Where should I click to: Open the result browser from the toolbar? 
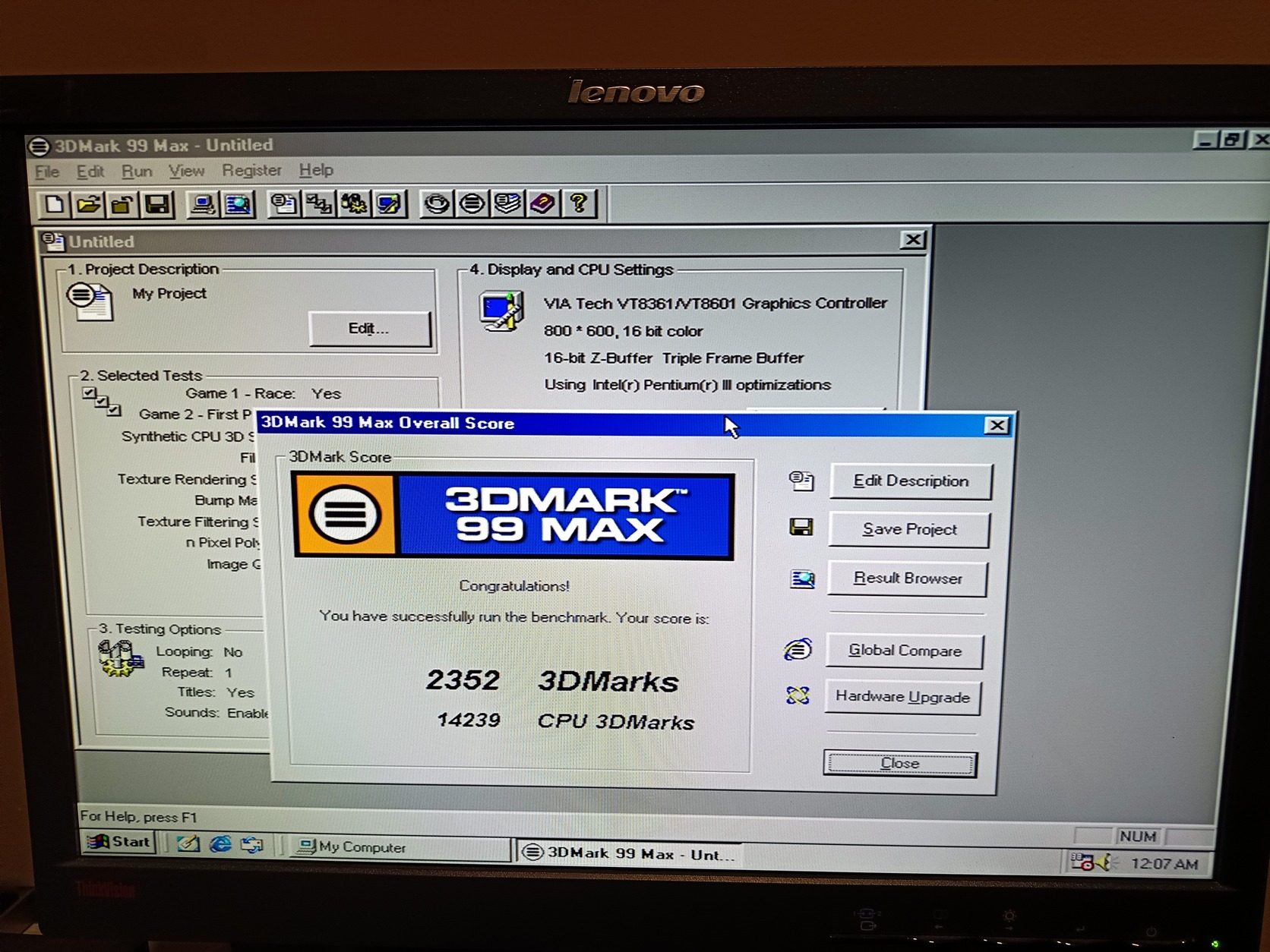(x=238, y=204)
